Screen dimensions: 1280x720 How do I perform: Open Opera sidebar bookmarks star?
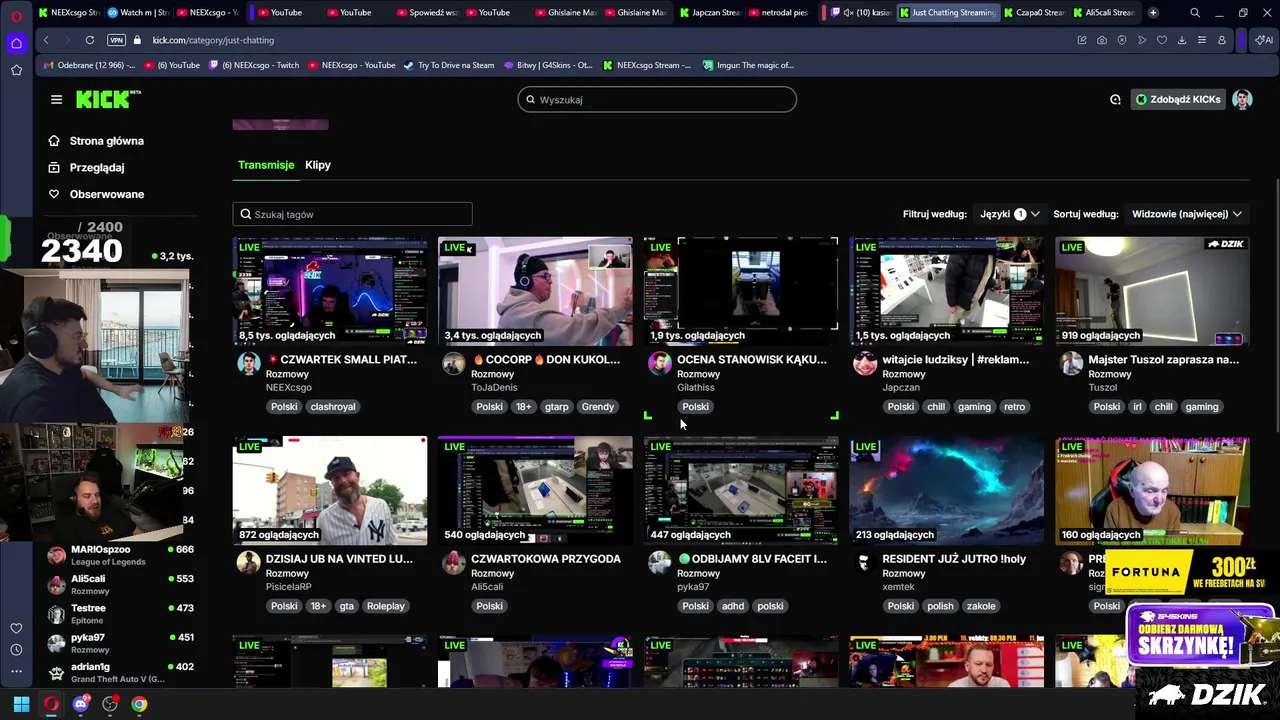16,70
